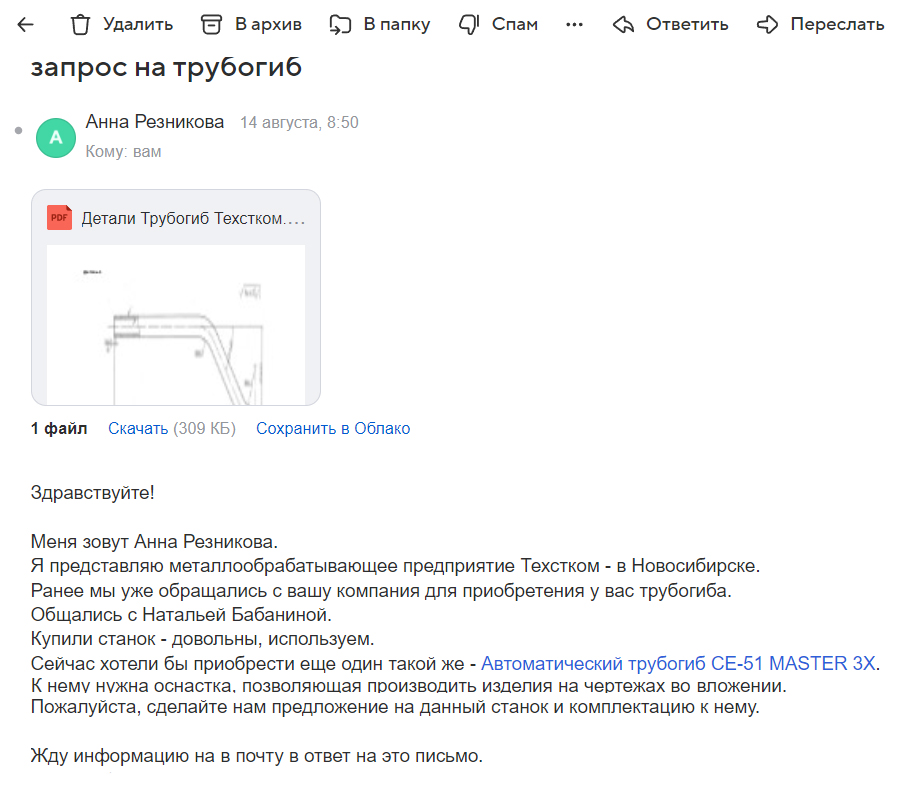This screenshot has height=786, width=899.
Task: Click the thumbs-down Спам icon
Action: tap(468, 25)
